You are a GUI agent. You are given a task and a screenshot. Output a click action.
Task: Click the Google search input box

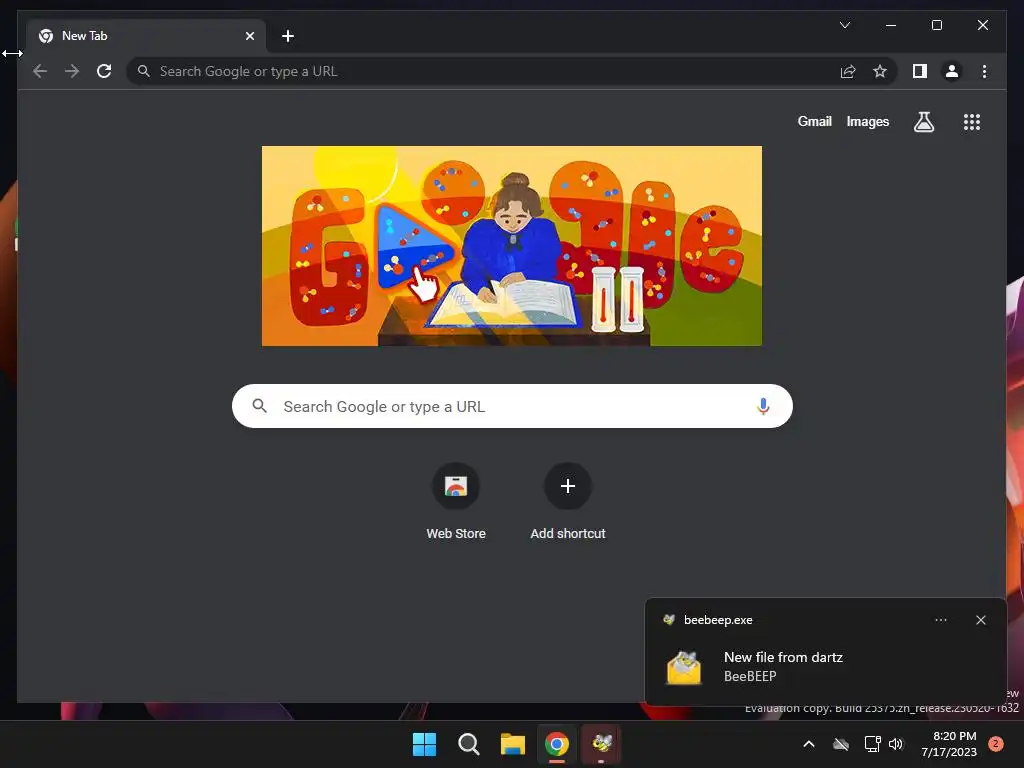(512, 406)
